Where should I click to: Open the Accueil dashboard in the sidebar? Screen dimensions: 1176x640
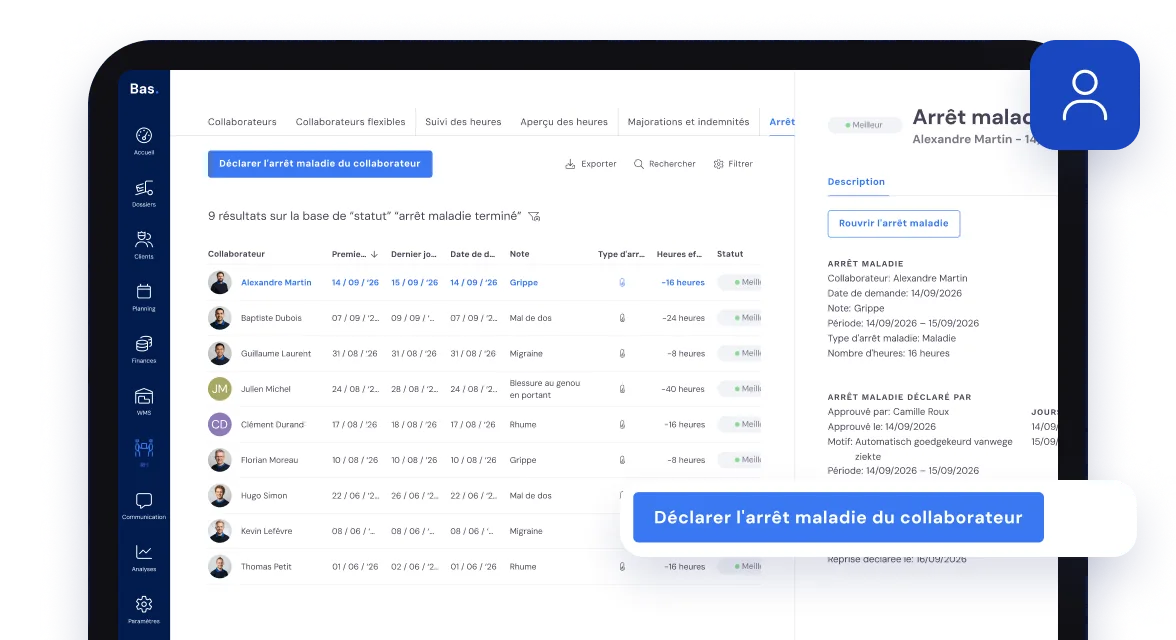click(144, 140)
